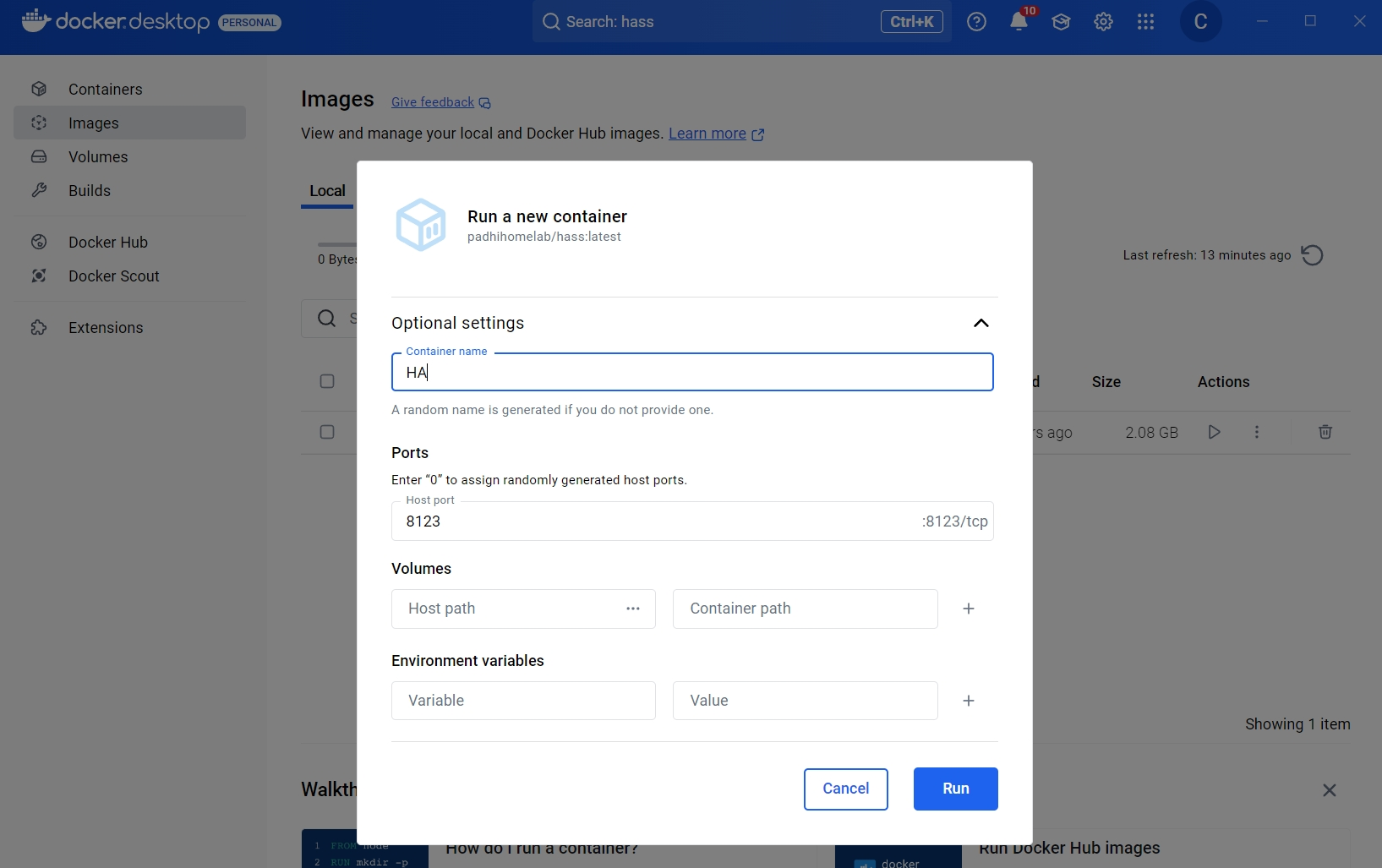Browse host path with ellipsis button
Image resolution: width=1382 pixels, height=868 pixels.
pyautogui.click(x=632, y=609)
